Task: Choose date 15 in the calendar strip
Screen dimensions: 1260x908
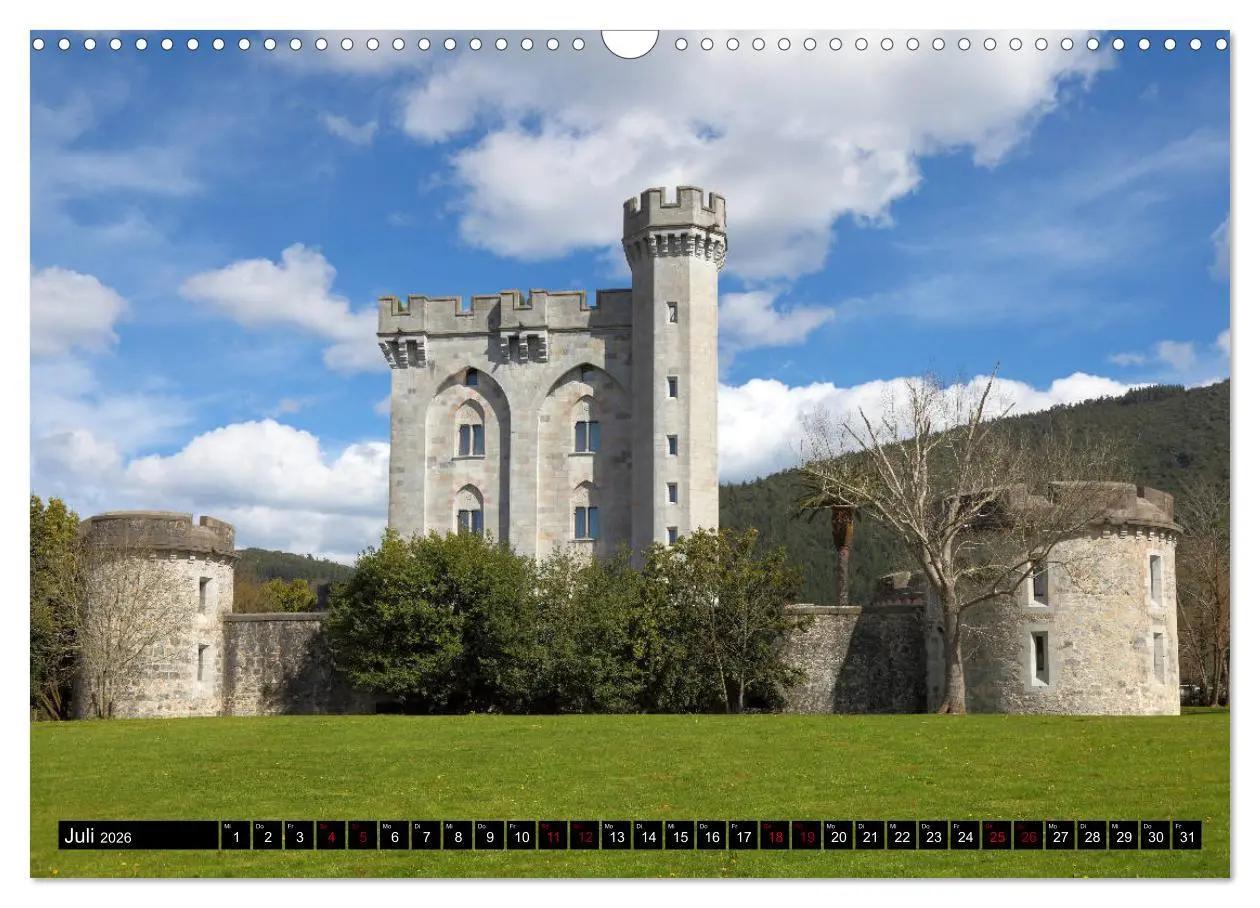Action: (x=680, y=837)
